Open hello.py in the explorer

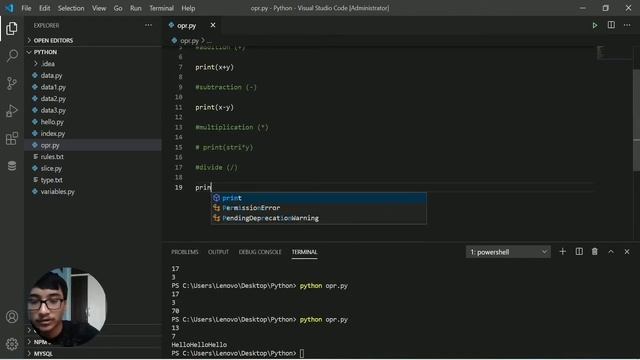click(52, 122)
